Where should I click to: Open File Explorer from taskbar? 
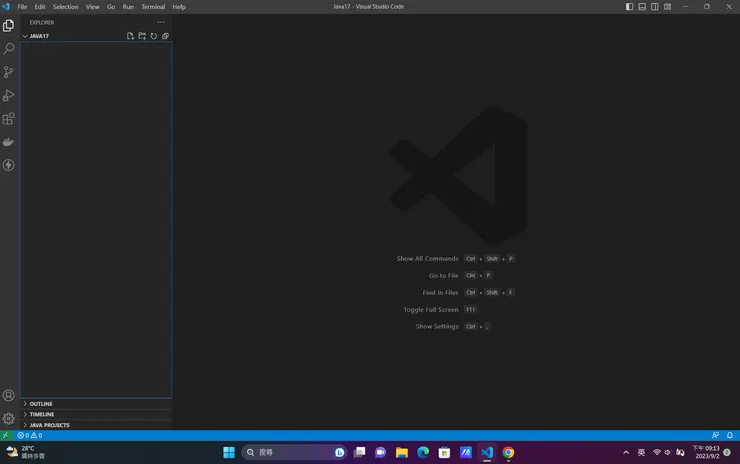402,452
